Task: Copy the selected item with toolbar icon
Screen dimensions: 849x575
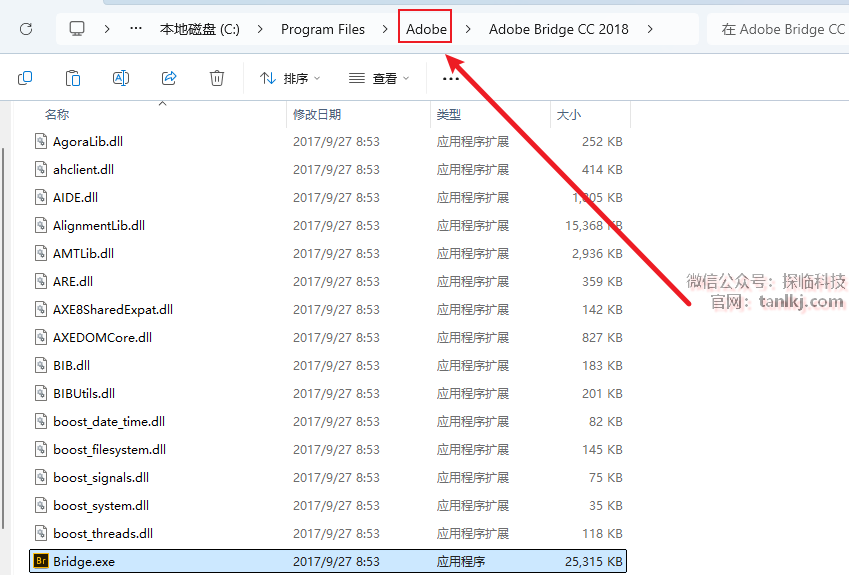Action: click(25, 78)
